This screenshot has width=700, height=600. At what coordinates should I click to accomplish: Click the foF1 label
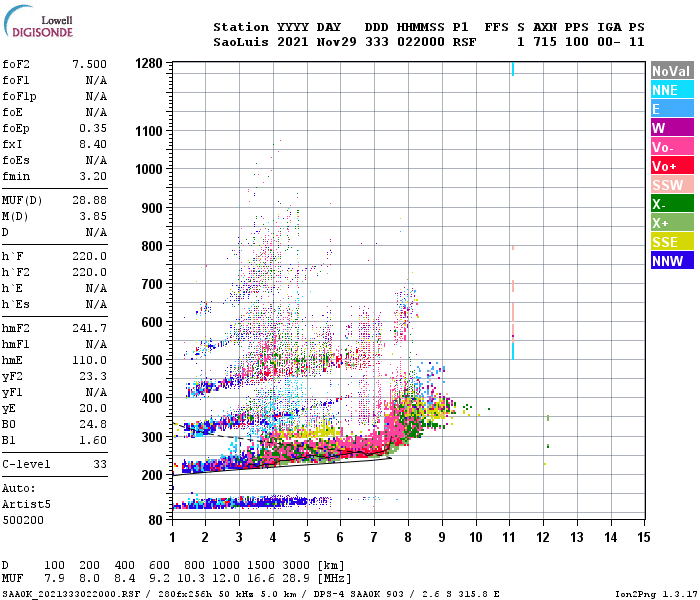[x=16, y=80]
